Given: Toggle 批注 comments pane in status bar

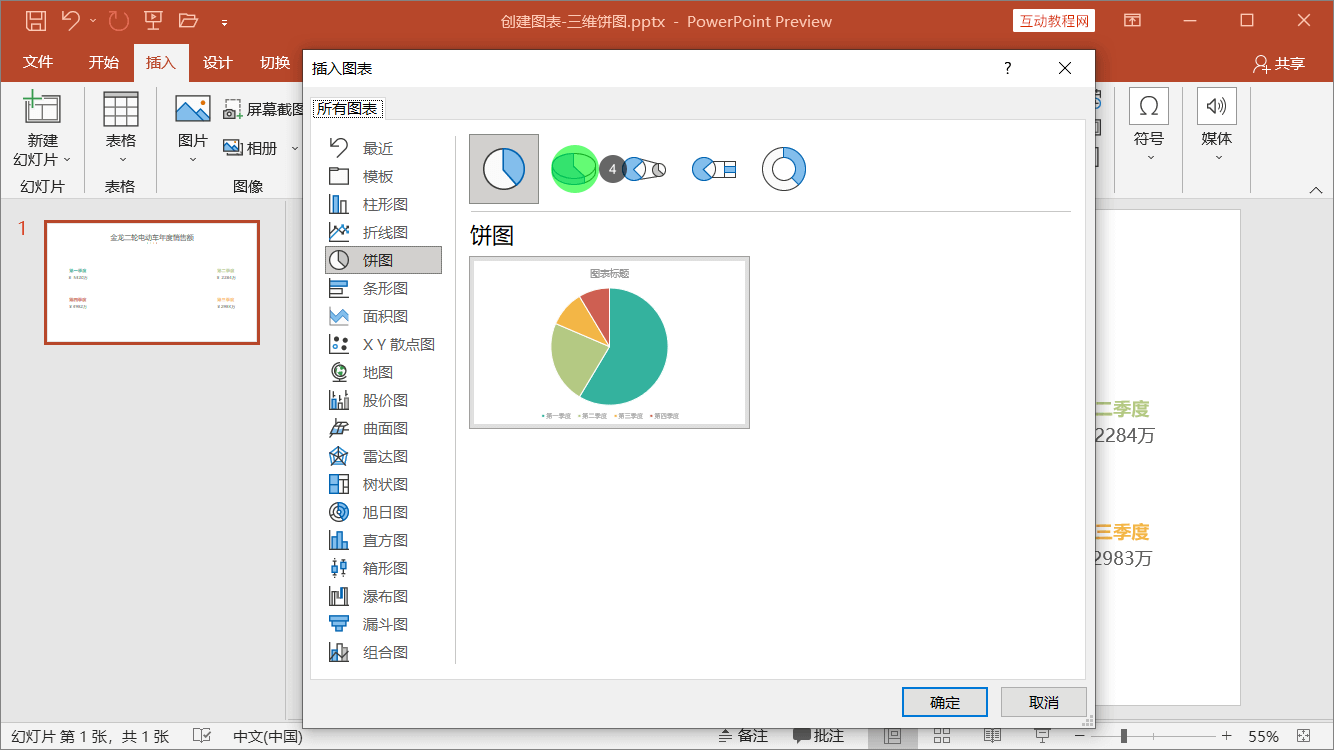Looking at the screenshot, I should 818,736.
